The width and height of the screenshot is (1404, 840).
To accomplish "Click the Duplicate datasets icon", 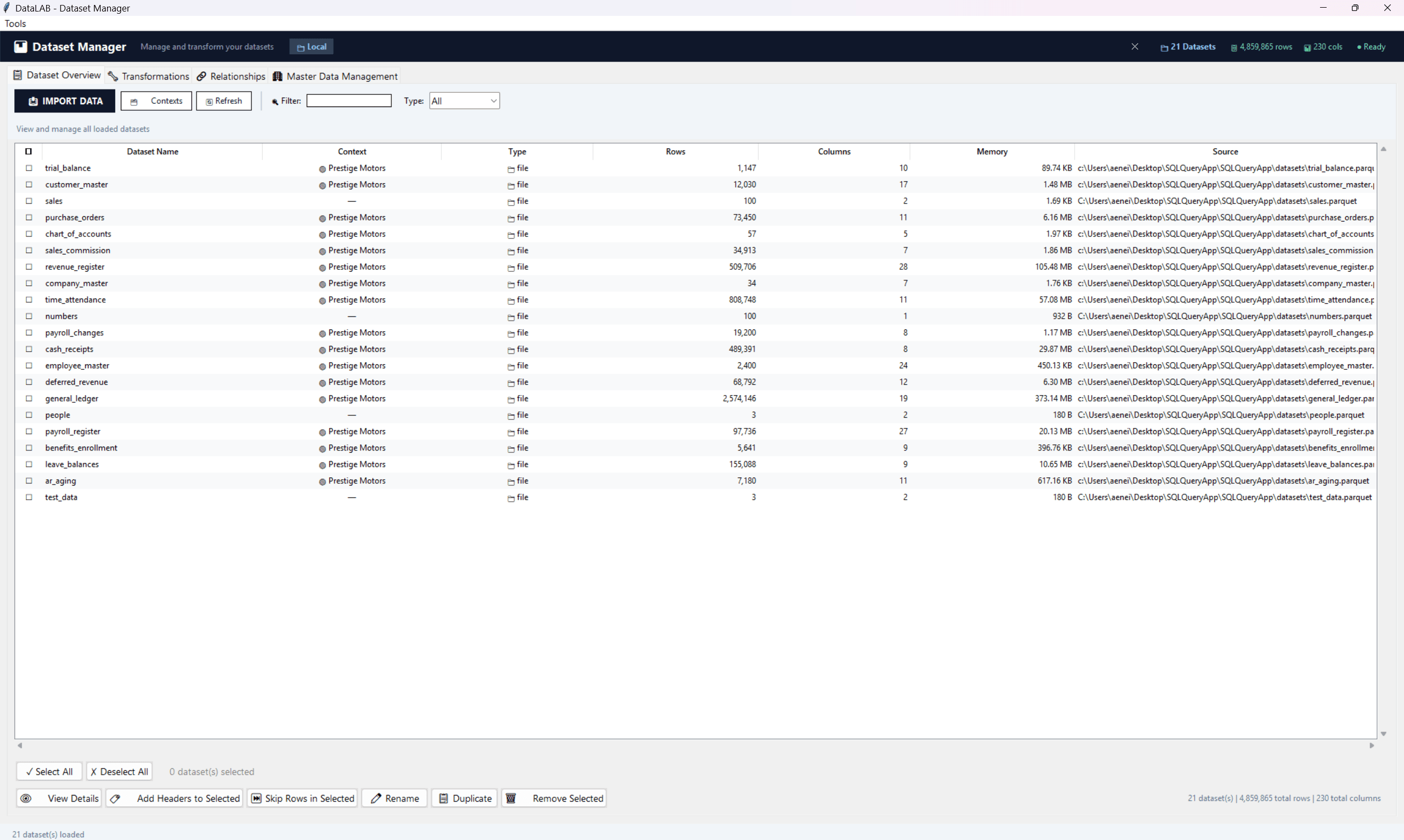I will tap(445, 798).
